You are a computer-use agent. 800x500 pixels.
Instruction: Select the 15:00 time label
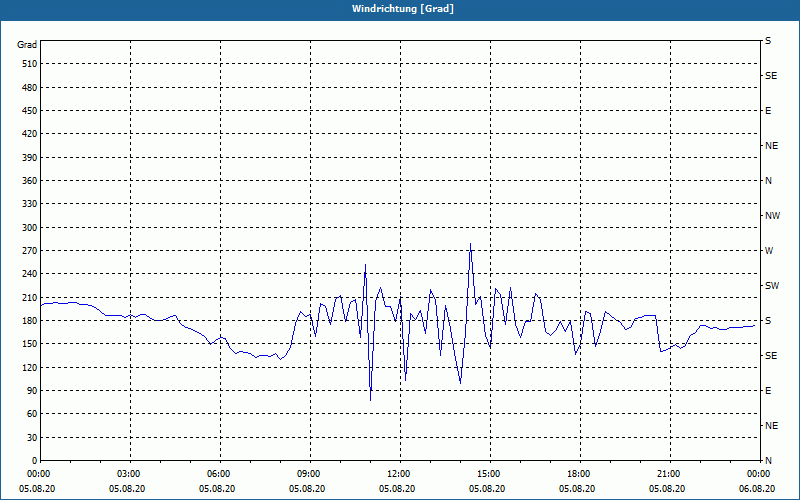[x=487, y=473]
